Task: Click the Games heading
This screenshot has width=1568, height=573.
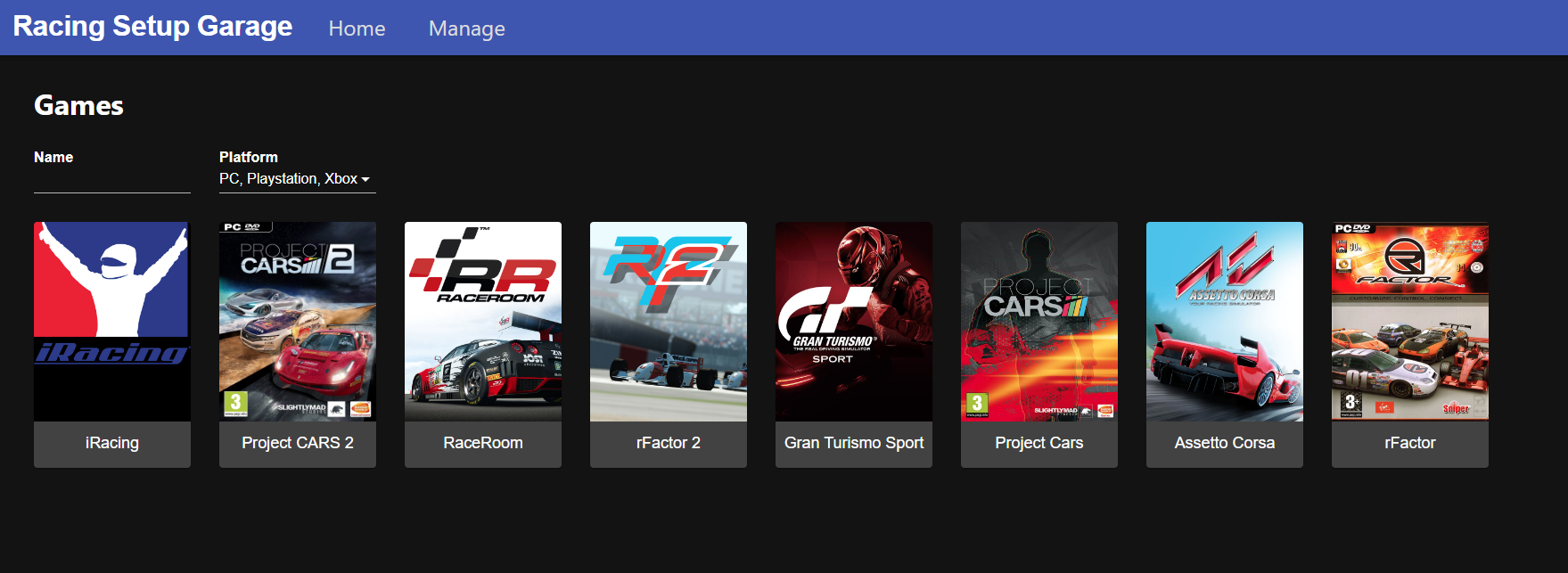Action: [x=78, y=106]
